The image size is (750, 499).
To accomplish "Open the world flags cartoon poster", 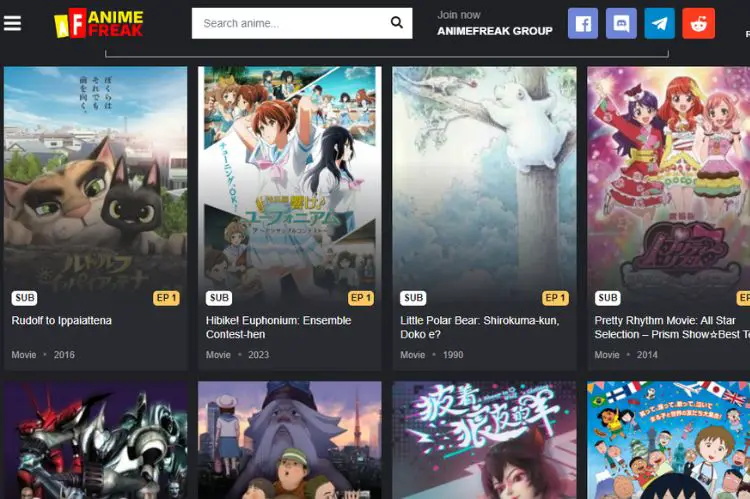I will (x=669, y=440).
